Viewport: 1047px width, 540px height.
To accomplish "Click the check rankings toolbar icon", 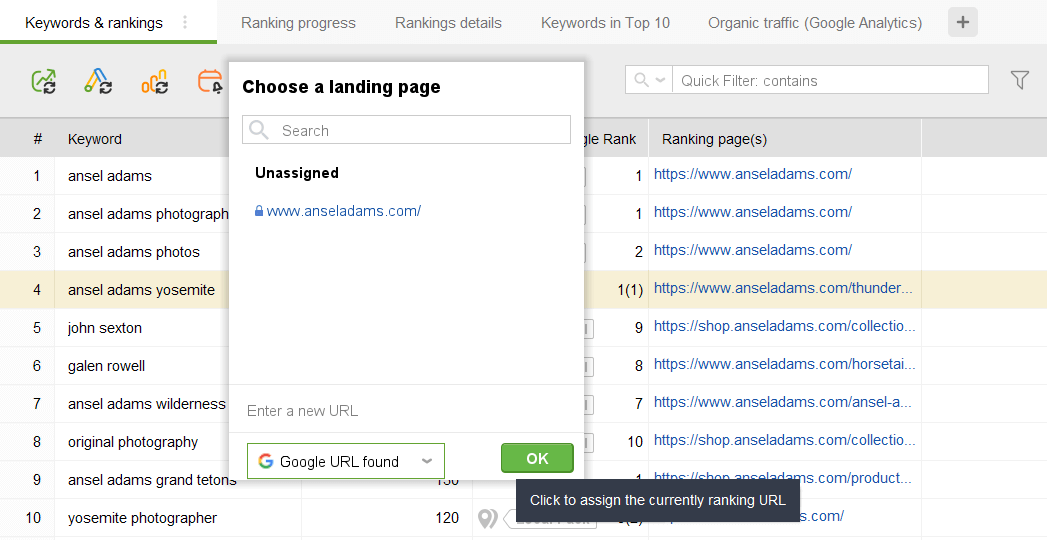I will pos(44,81).
